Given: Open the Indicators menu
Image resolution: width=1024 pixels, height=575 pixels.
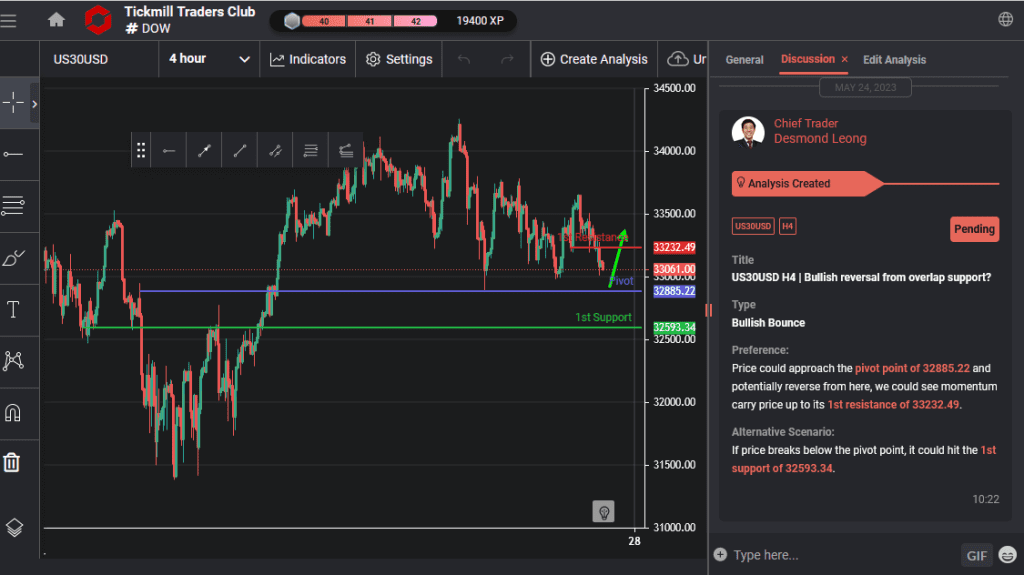Looking at the screenshot, I should (308, 59).
